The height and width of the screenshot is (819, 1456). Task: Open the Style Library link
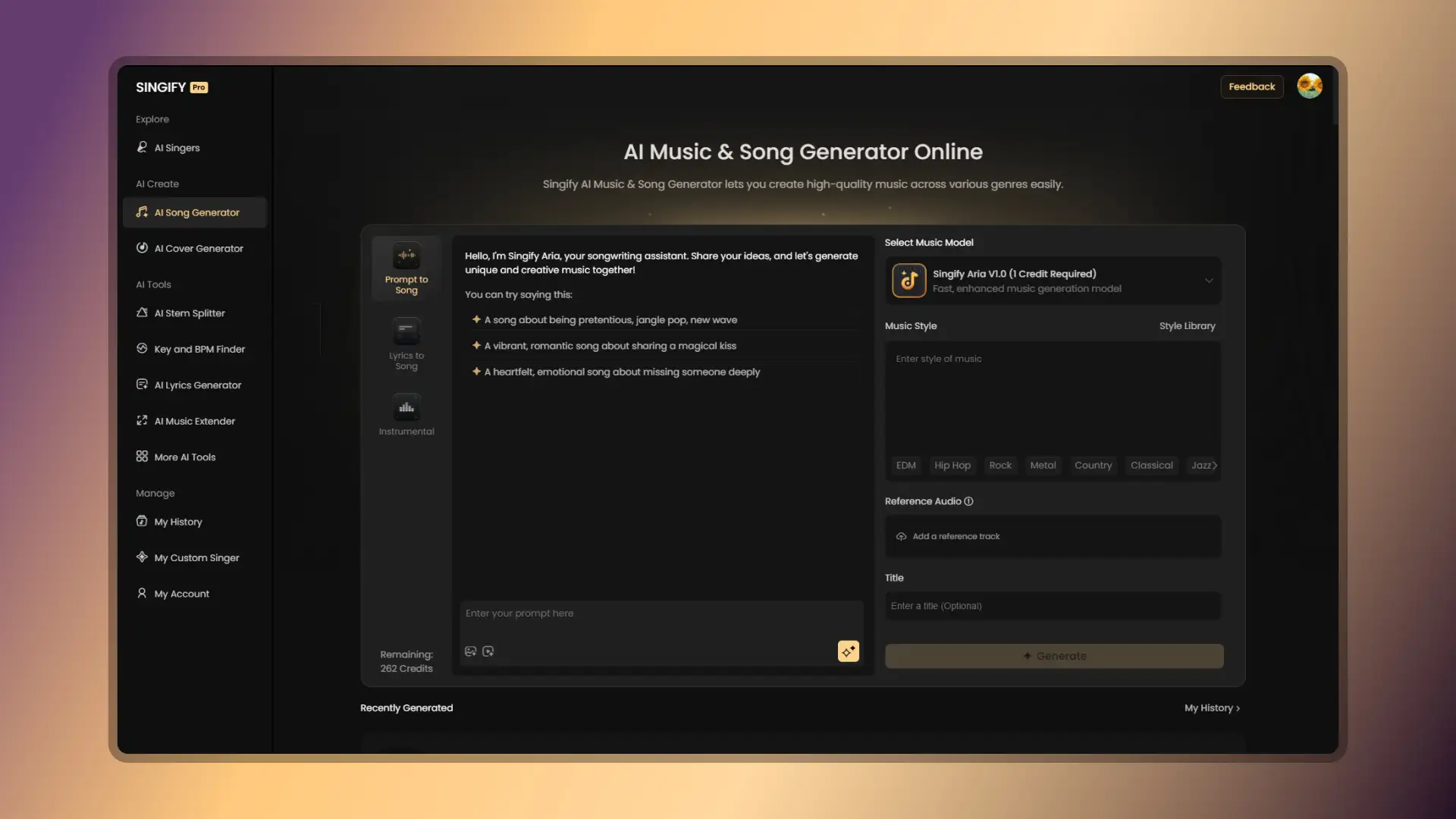[1187, 326]
